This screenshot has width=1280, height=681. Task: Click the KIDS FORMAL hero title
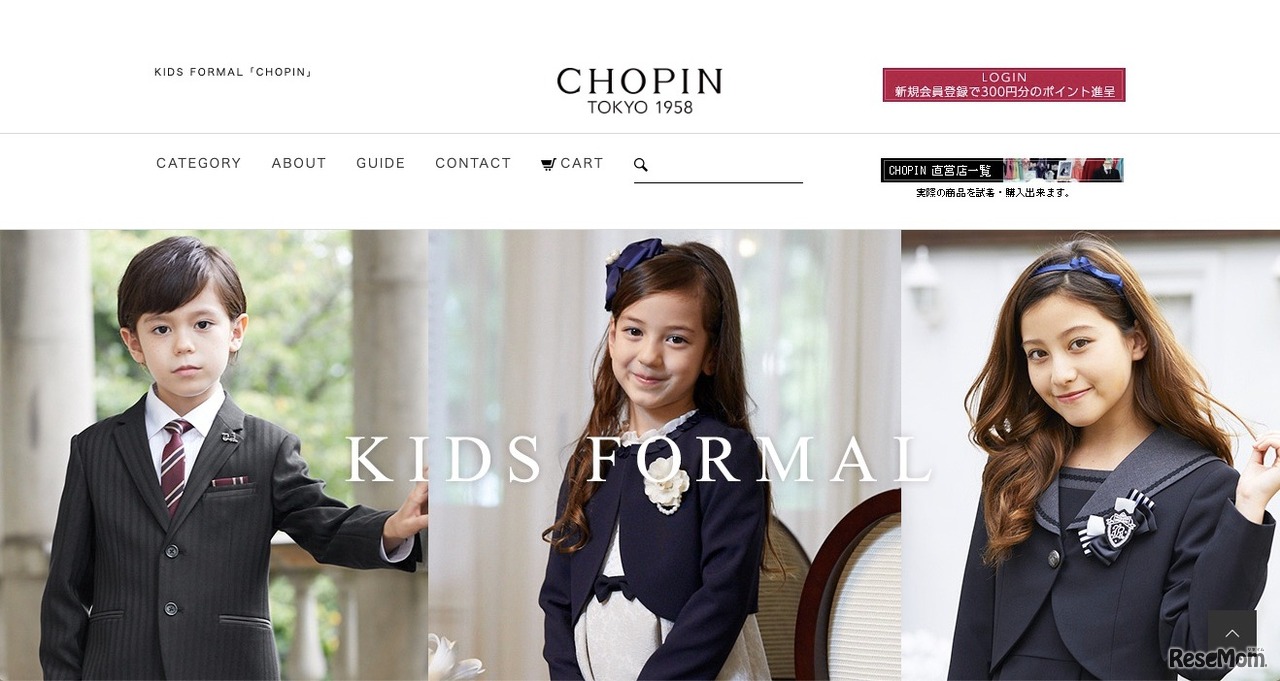pos(640,460)
